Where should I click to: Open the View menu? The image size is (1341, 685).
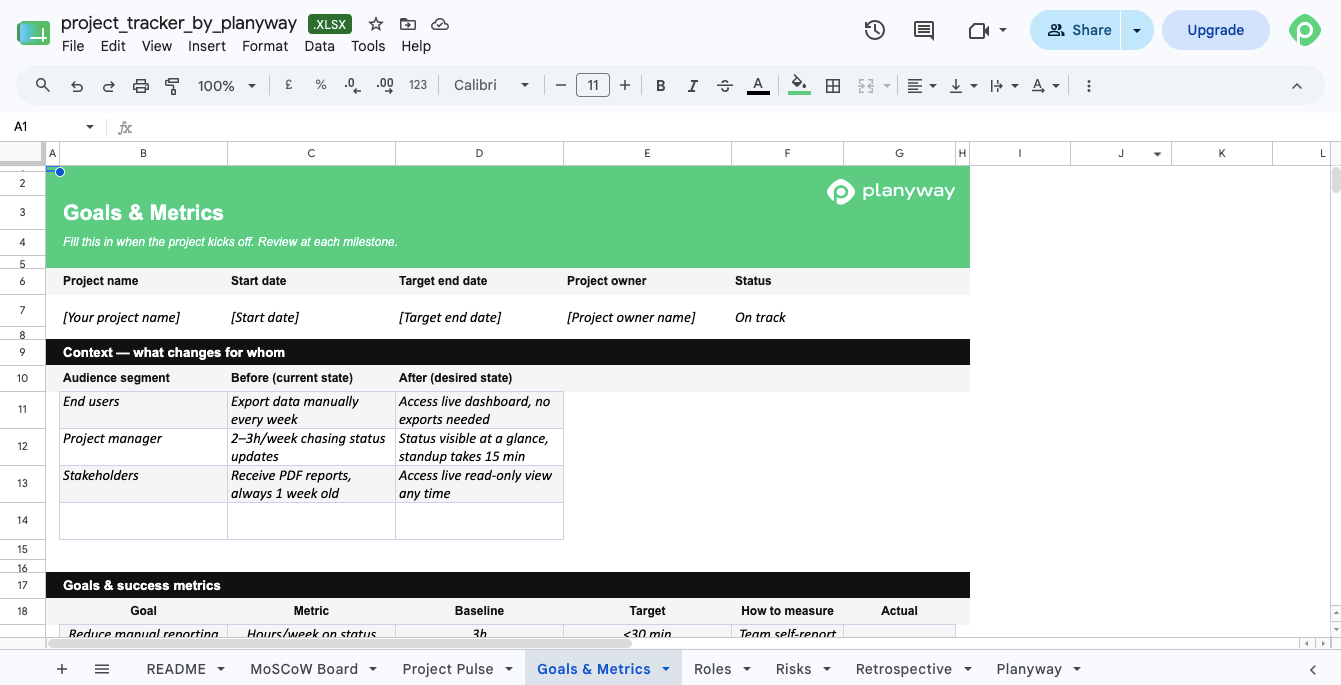click(157, 46)
